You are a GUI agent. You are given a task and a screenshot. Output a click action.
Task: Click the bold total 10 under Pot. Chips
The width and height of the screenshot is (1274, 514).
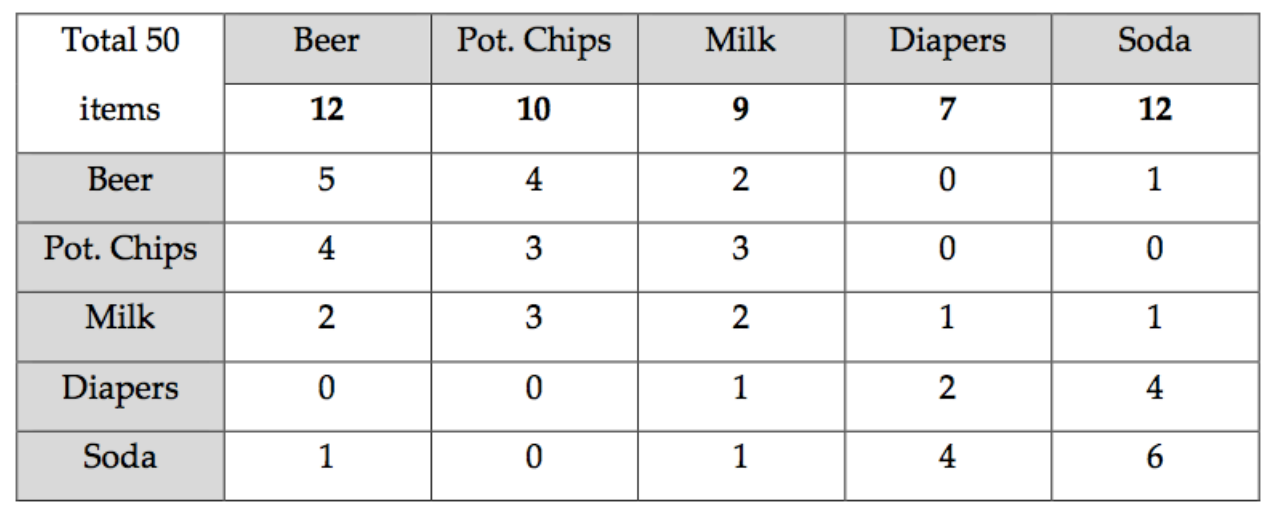click(x=534, y=109)
